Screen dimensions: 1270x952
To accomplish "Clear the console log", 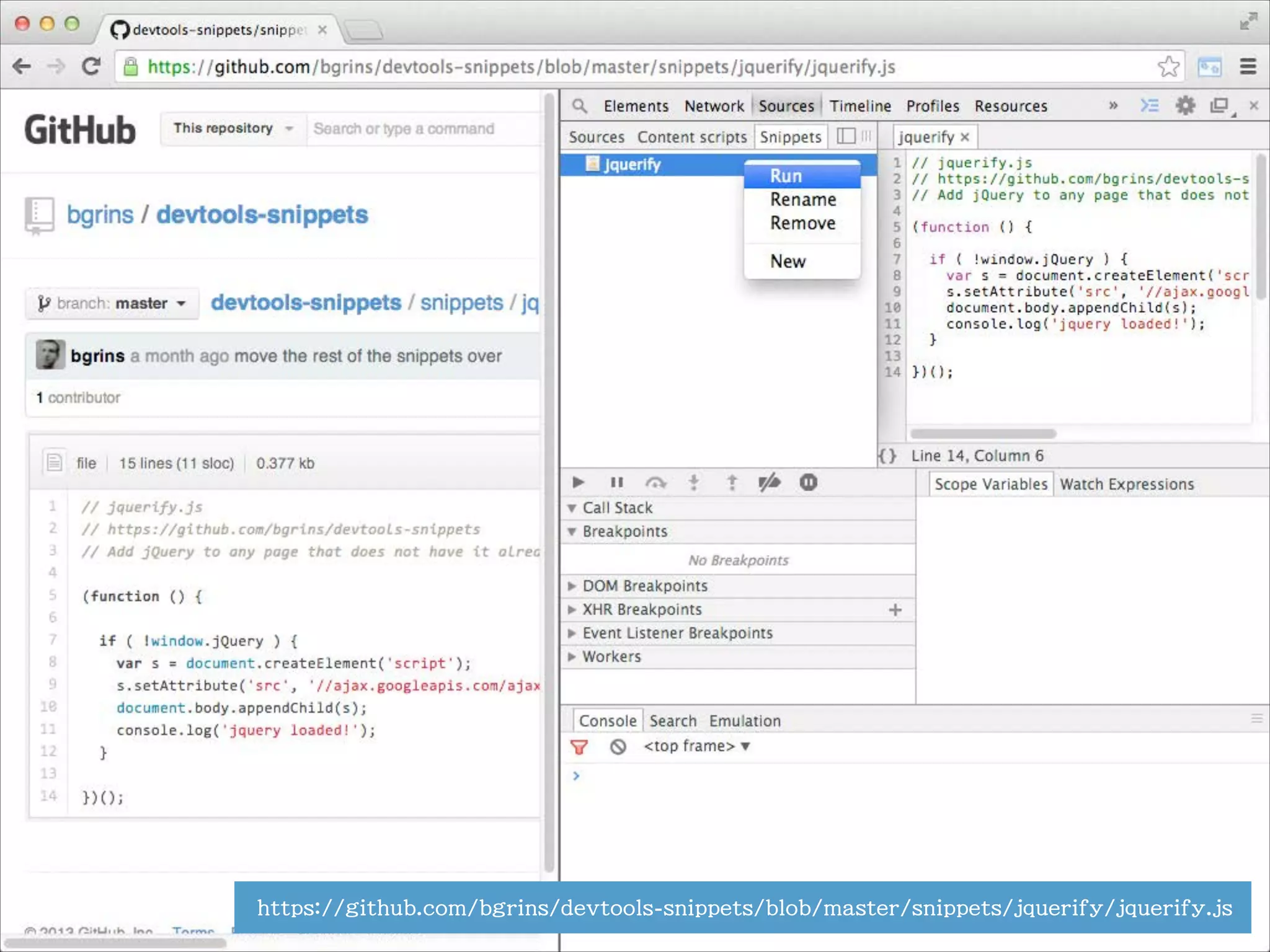I will pos(618,747).
